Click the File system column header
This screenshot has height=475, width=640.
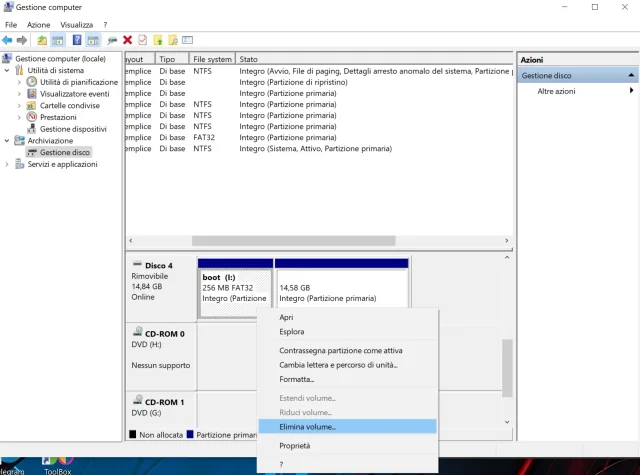coord(212,59)
